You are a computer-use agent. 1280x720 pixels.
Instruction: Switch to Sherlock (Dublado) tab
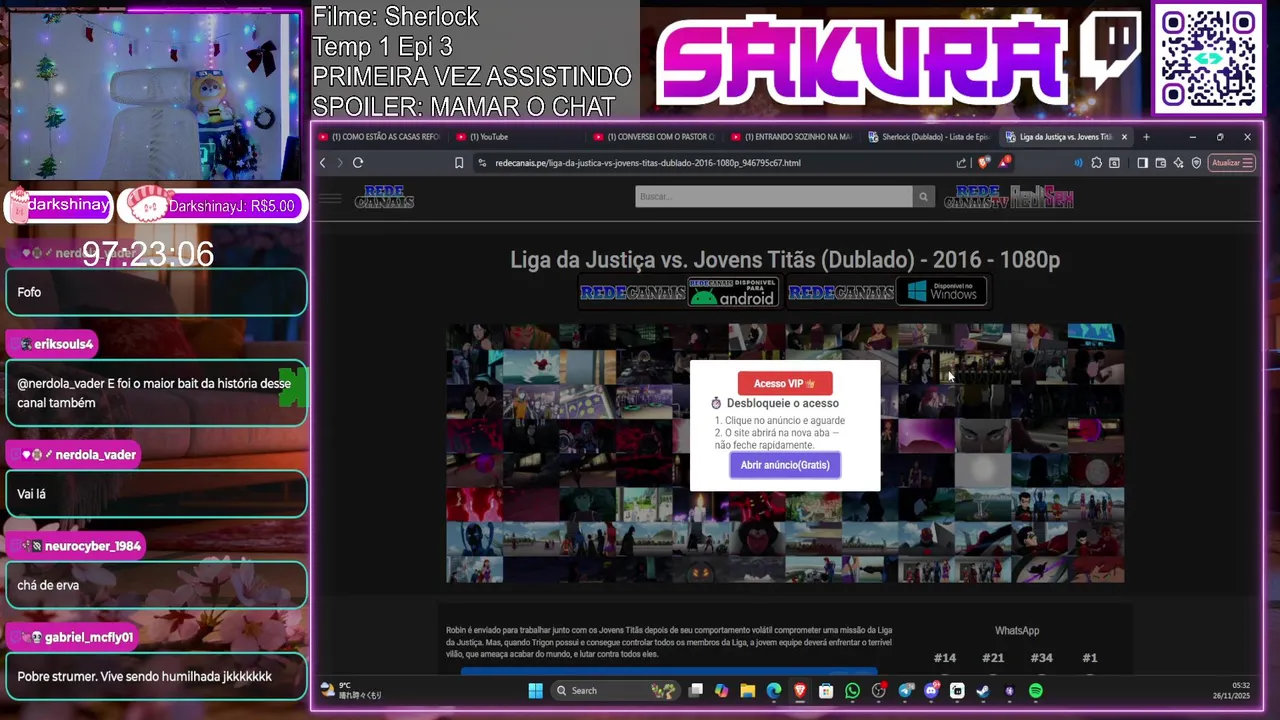click(929, 137)
